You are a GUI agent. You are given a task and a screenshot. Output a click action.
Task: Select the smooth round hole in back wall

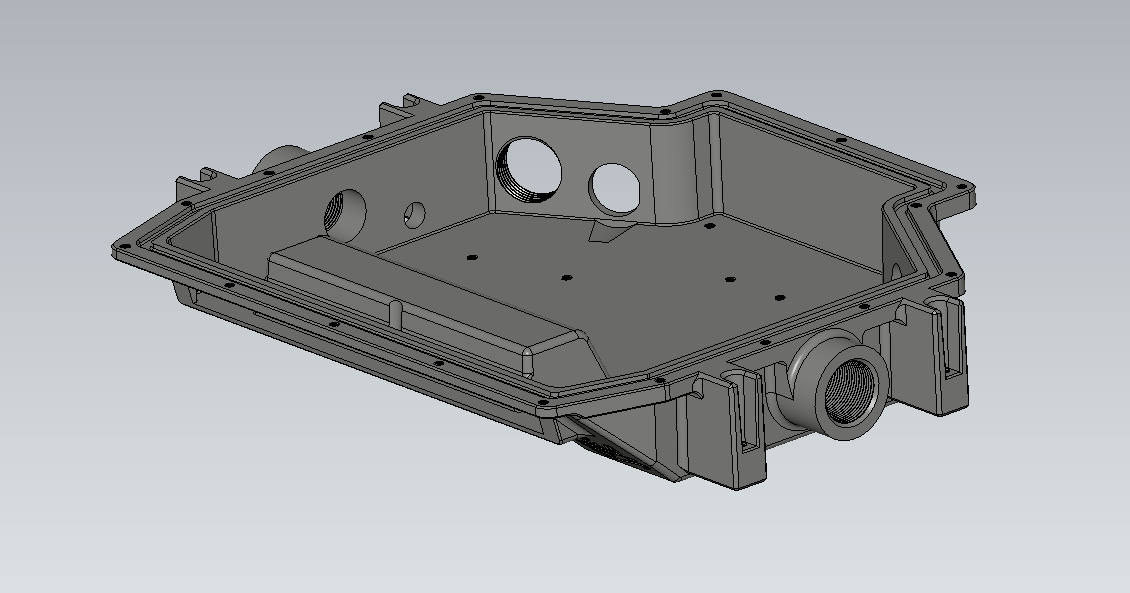[613, 185]
